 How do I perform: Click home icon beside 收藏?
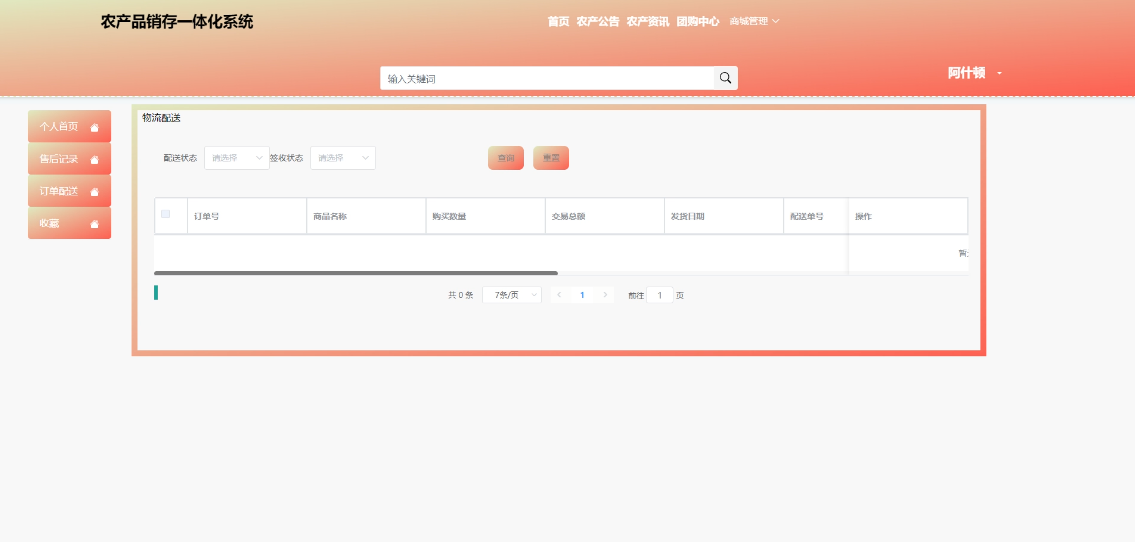[94, 224]
